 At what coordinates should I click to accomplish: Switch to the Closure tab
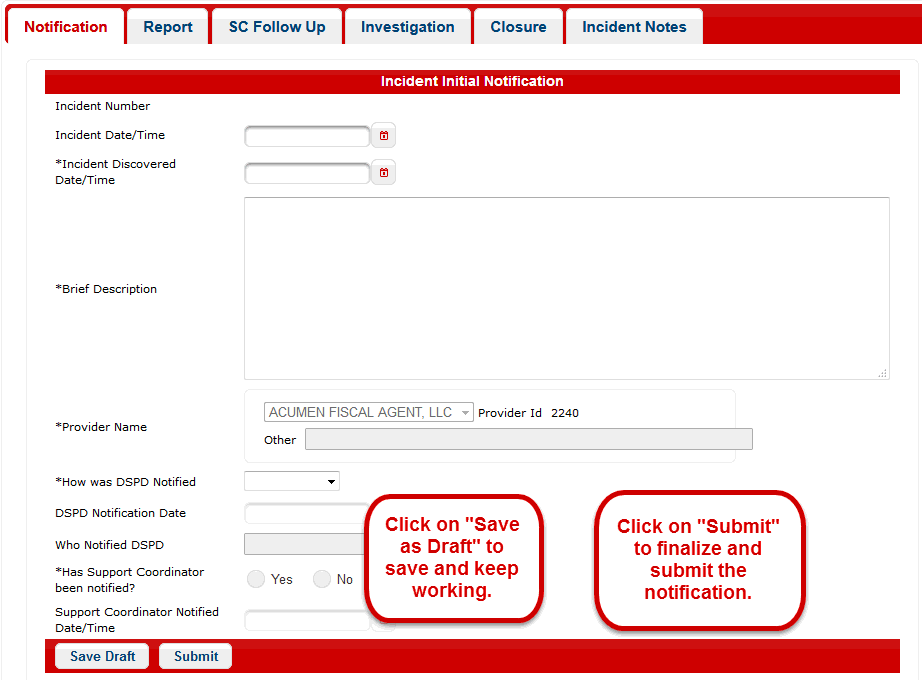click(x=518, y=27)
